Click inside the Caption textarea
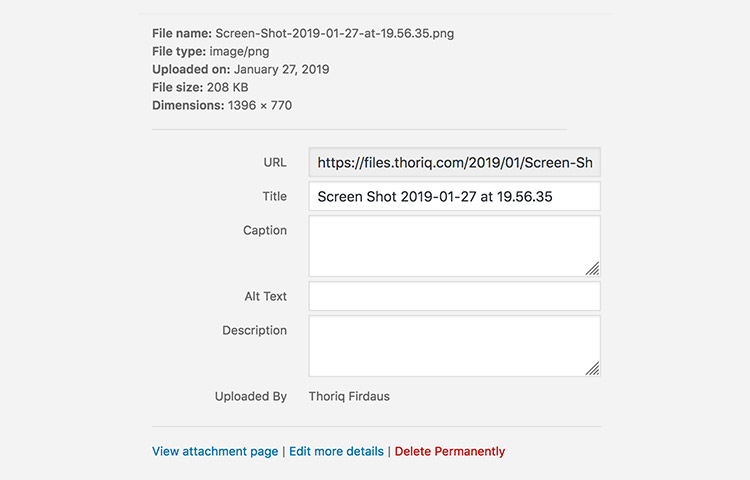This screenshot has height=480, width=750. 454,246
